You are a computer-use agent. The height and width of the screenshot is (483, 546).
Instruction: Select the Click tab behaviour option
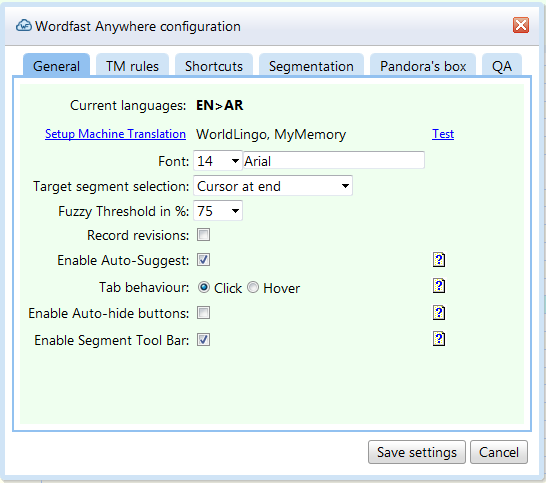point(204,287)
